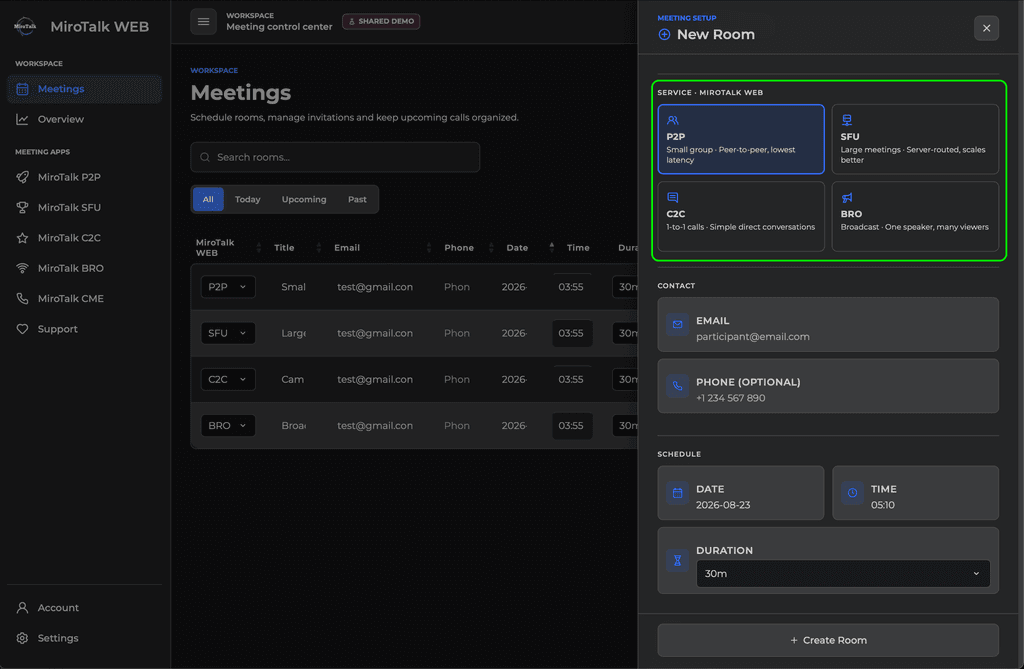Click the Email participant input field
Screen dimensions: 1024x669
[x=828, y=325]
